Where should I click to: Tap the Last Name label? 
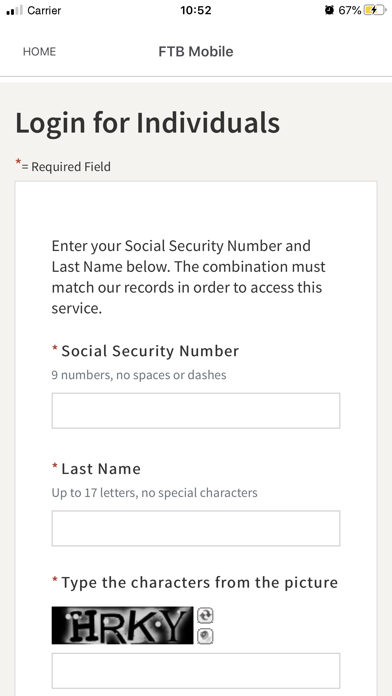tap(101, 469)
